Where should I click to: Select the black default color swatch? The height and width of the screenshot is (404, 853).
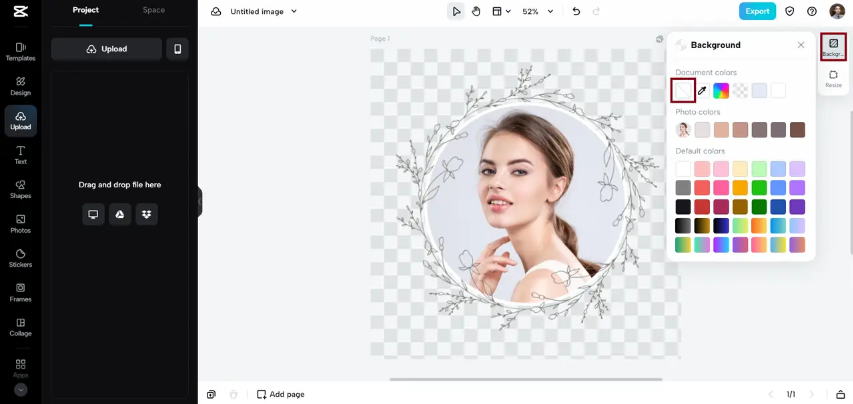tap(683, 207)
